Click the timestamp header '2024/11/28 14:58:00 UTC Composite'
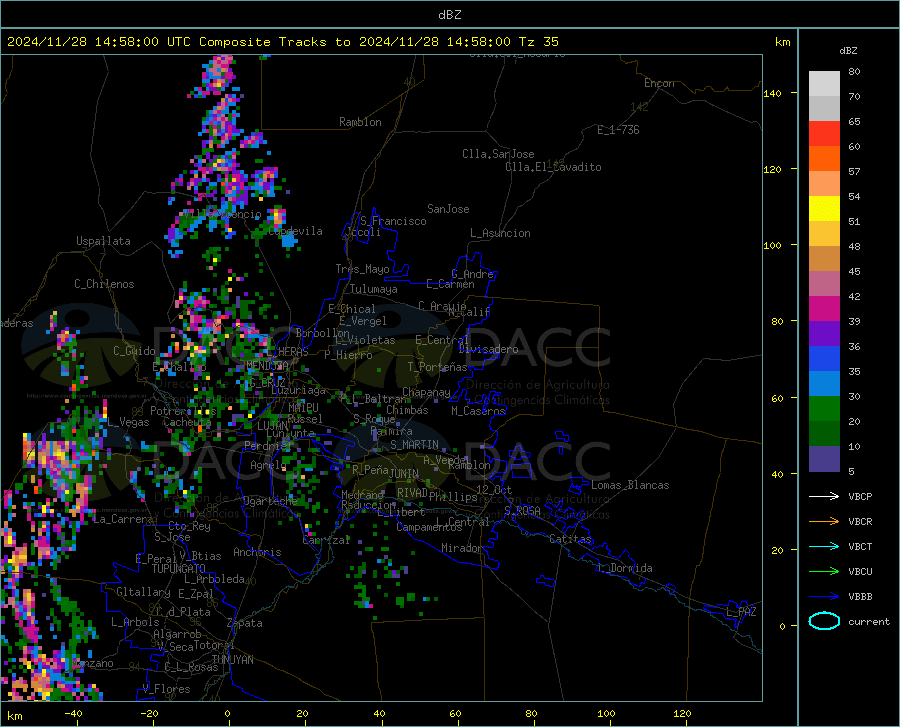 [x=138, y=42]
